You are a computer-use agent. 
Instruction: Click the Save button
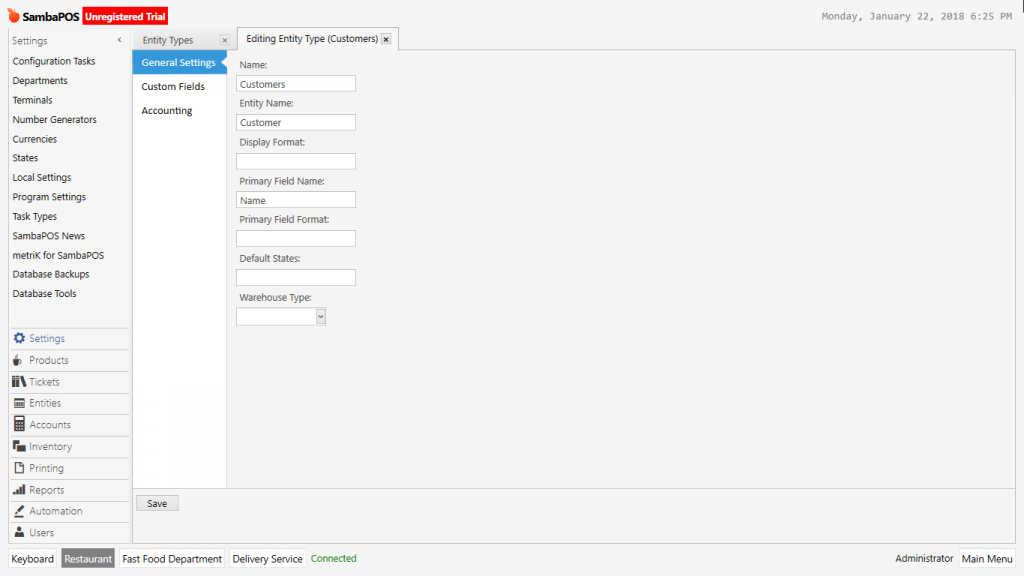(157, 504)
